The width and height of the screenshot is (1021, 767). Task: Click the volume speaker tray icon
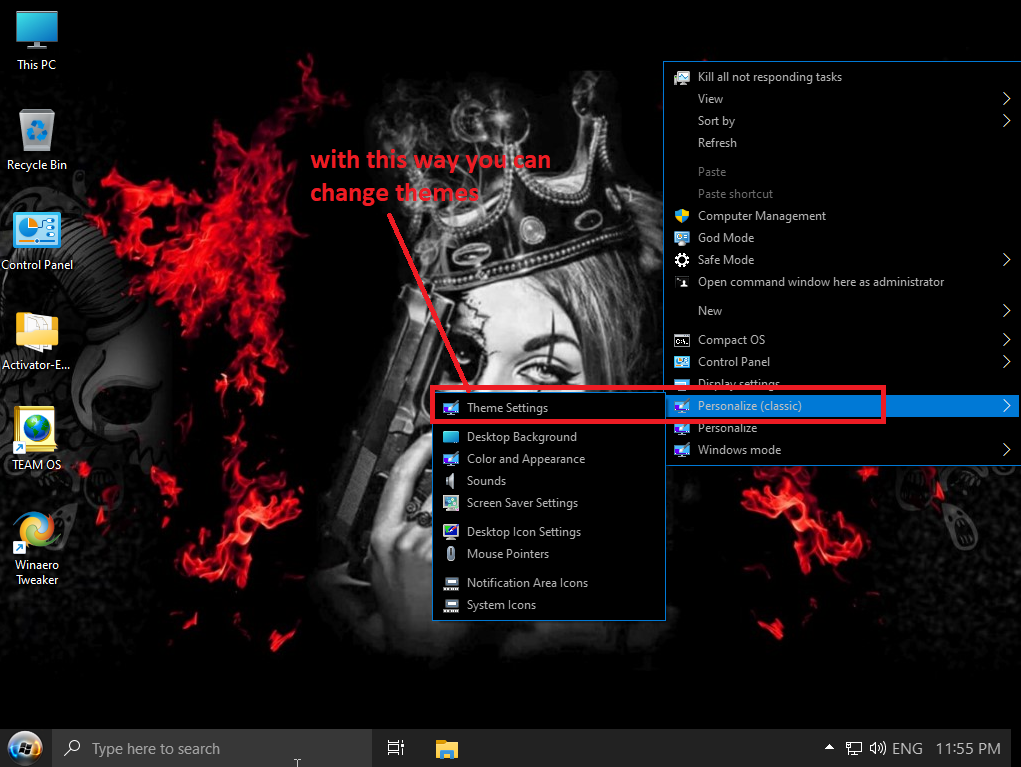pyautogui.click(x=877, y=748)
